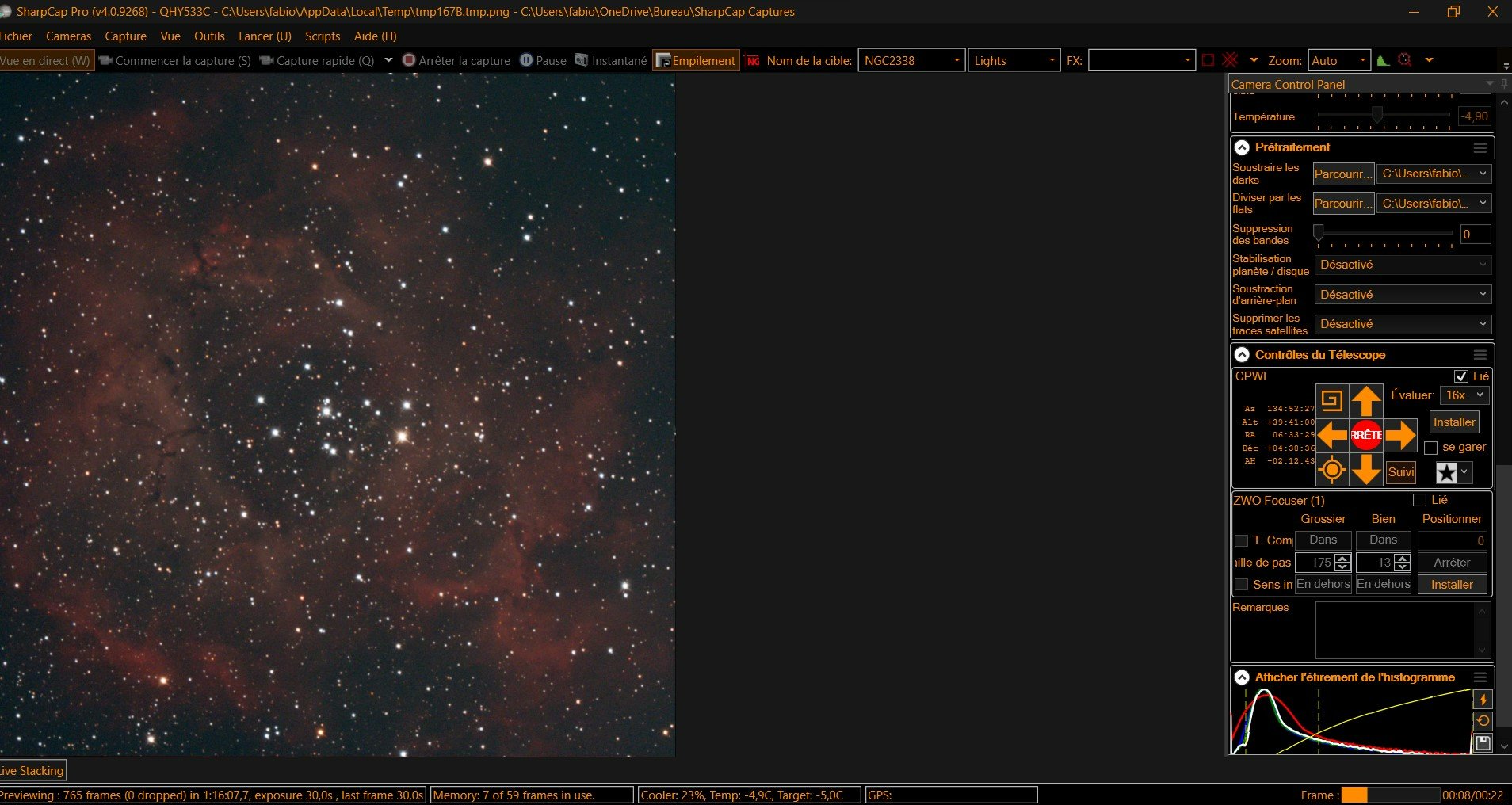Click the crosshair target icon in telescope controls
This screenshot has width=1512, height=805.
pos(1332,470)
